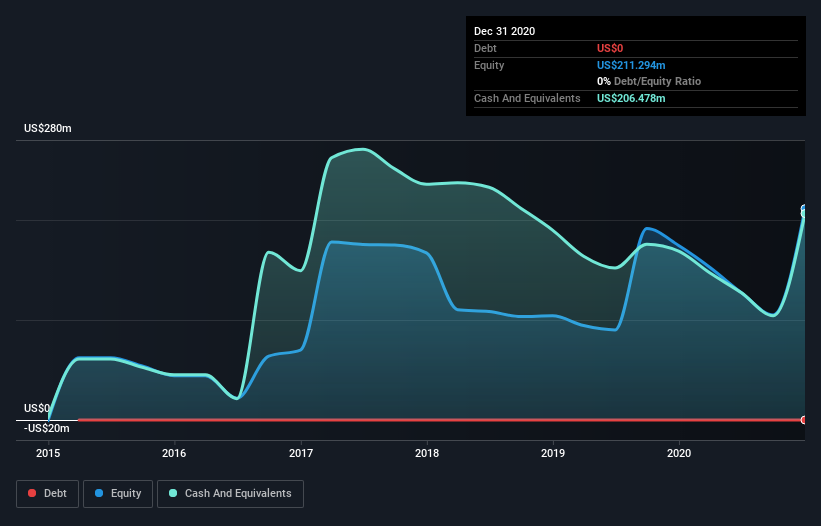
Task: Click the US$206.478m cash value
Action: point(631,98)
